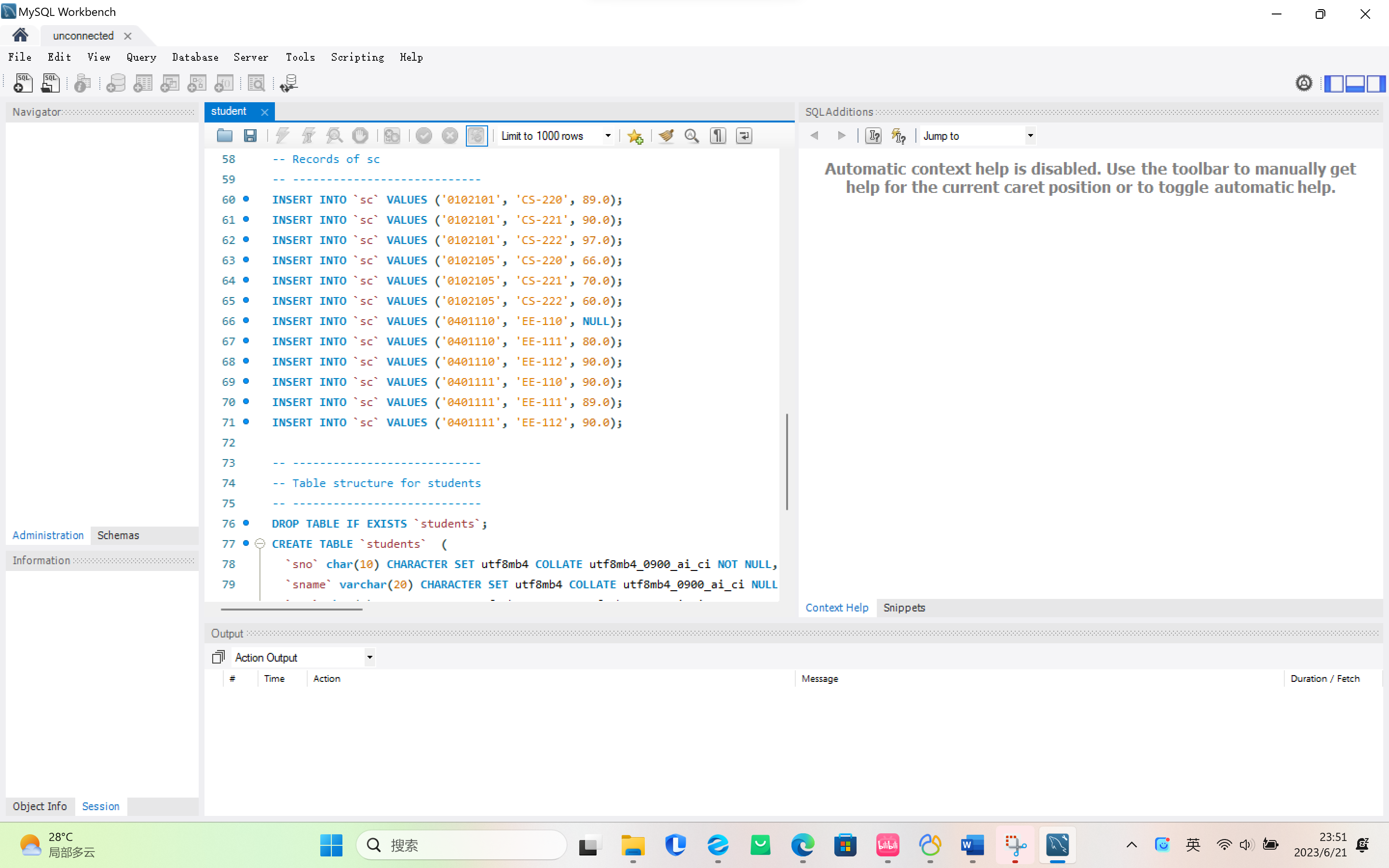
Task: Switch to the Snippets tab
Action: (904, 608)
